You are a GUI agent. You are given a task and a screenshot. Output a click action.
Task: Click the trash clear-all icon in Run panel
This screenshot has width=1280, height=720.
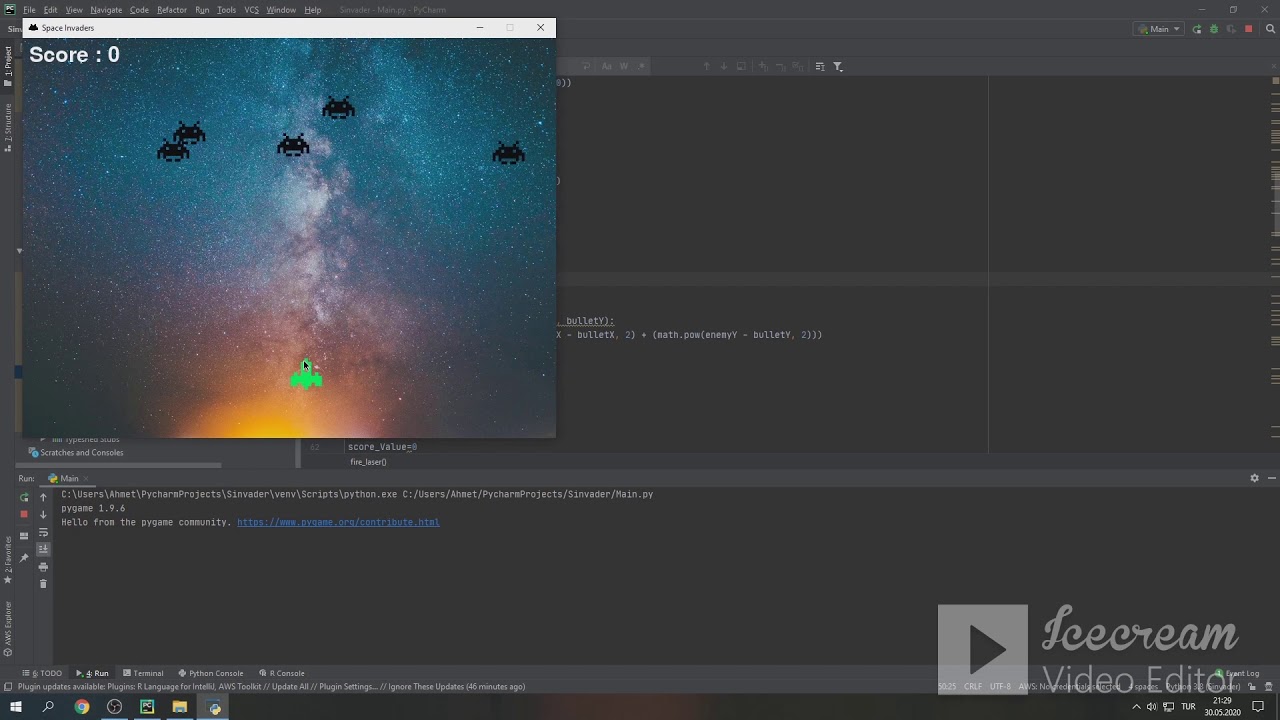coord(43,583)
